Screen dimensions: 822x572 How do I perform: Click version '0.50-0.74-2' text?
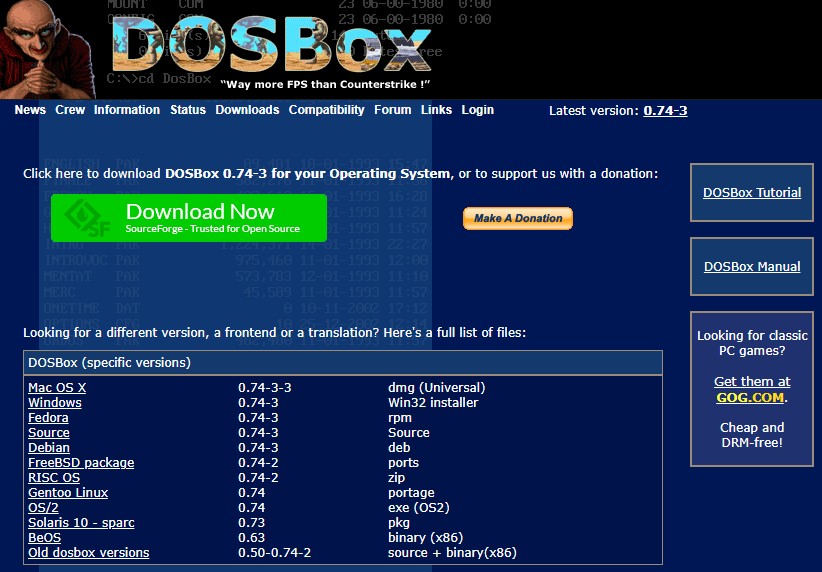point(275,553)
